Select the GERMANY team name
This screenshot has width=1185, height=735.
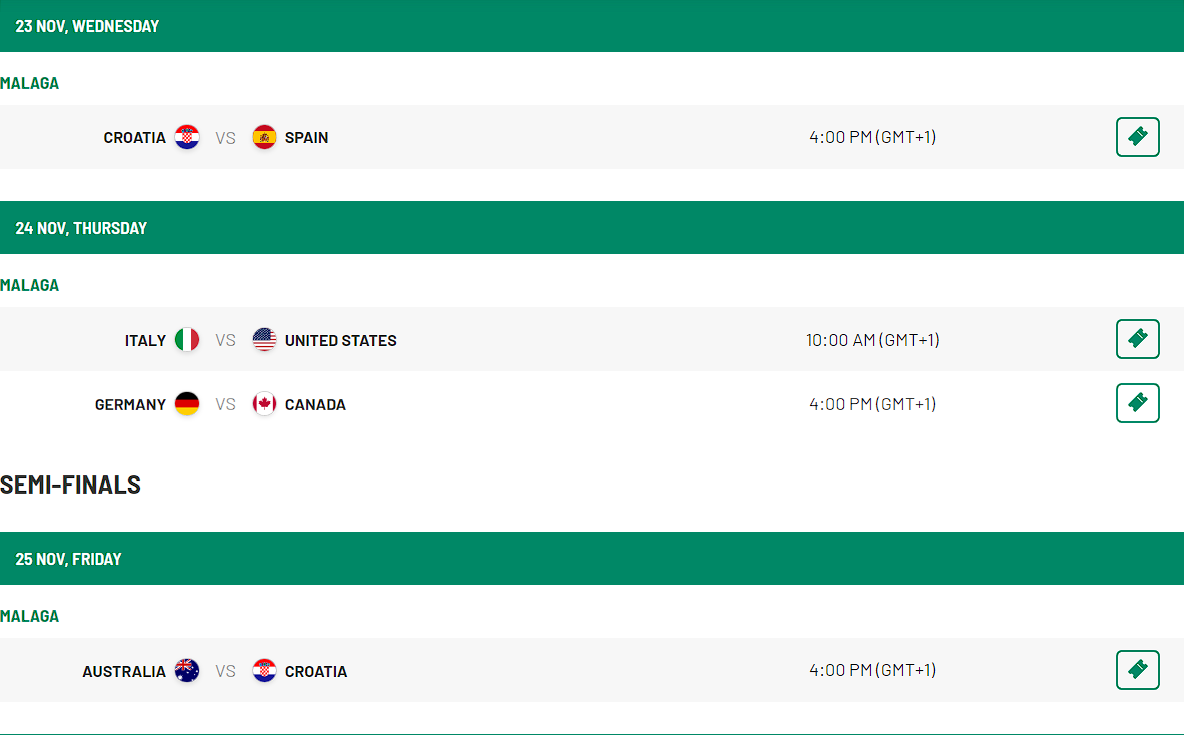point(130,405)
